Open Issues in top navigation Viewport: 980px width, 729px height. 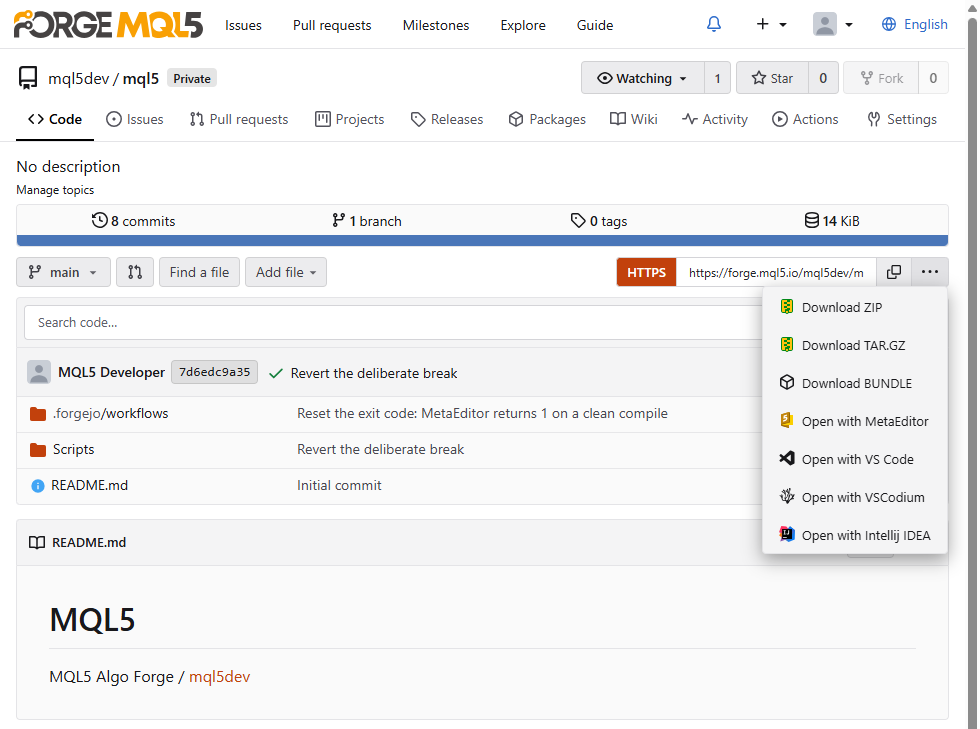[x=243, y=25]
